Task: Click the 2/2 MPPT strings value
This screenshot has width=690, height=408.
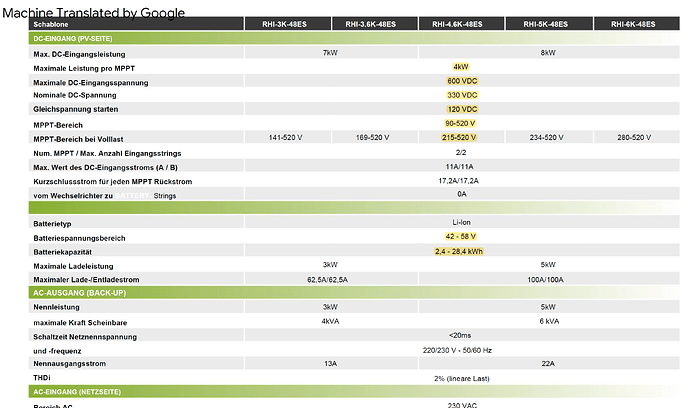Action: pos(461,152)
